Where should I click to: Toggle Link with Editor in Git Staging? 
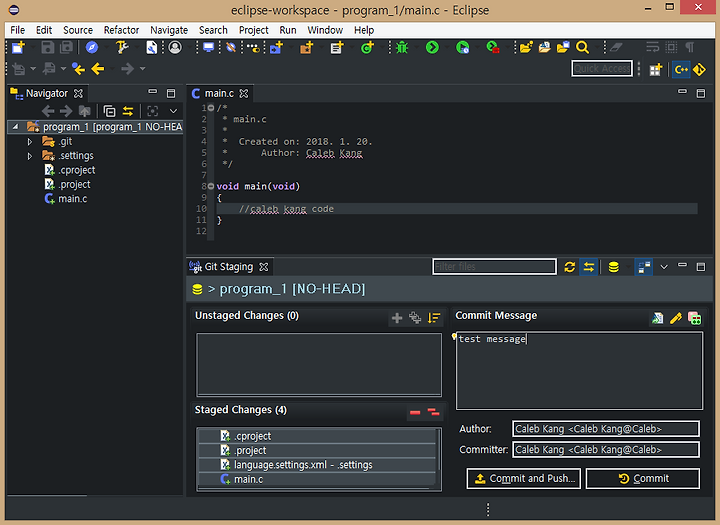pyautogui.click(x=589, y=266)
